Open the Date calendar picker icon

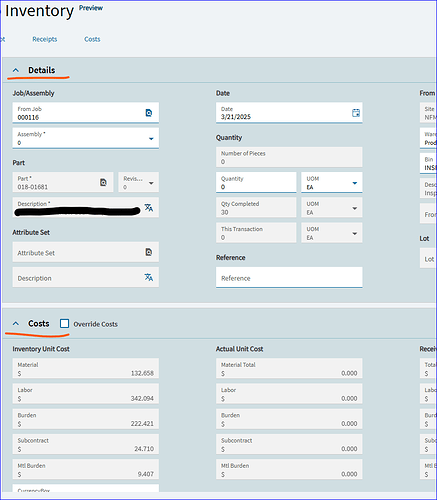356,113
